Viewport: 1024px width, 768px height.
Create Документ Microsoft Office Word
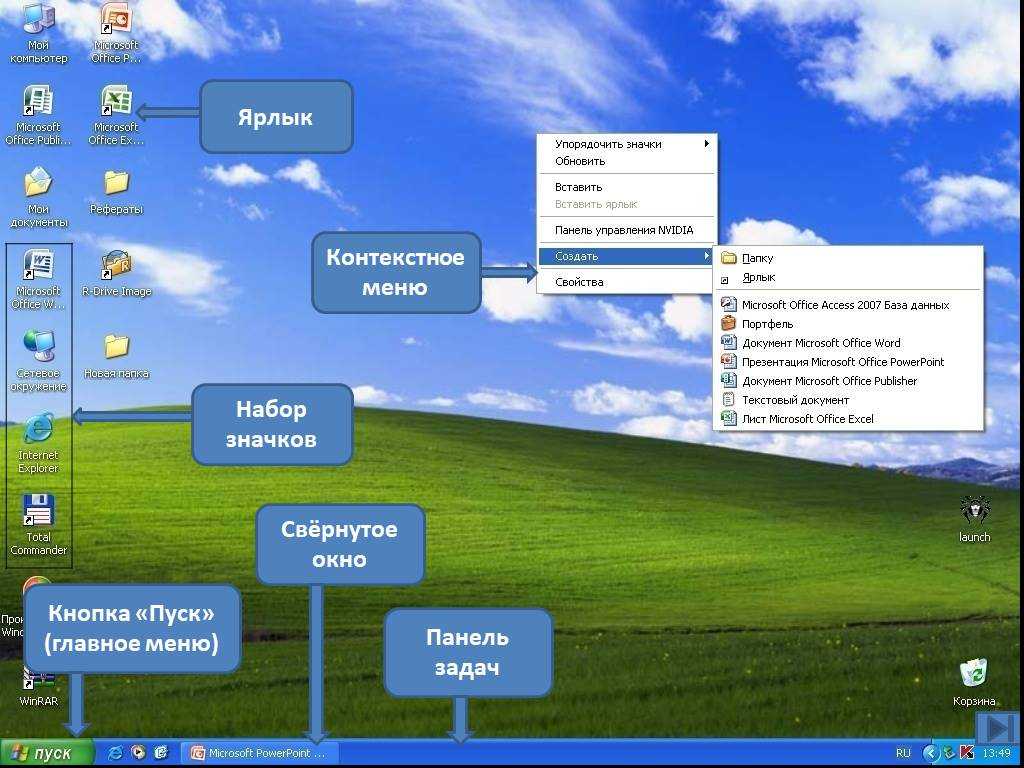click(x=848, y=343)
